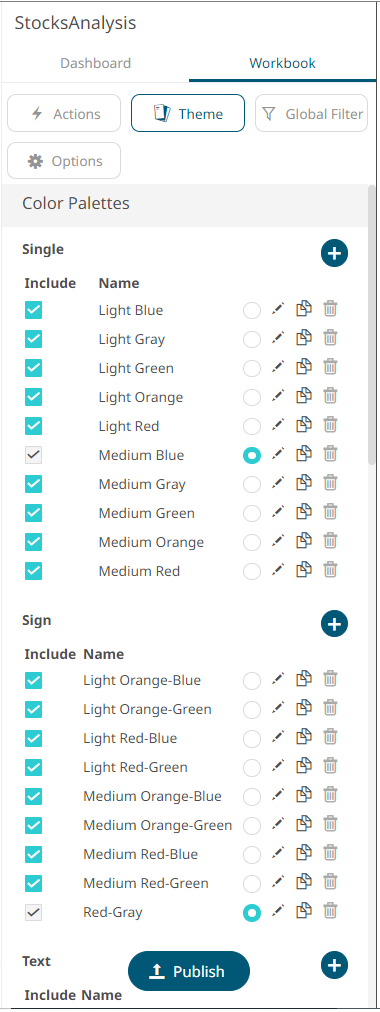380x1012 pixels.
Task: Edit the Medium Red-Blue palette
Action: [x=278, y=853]
